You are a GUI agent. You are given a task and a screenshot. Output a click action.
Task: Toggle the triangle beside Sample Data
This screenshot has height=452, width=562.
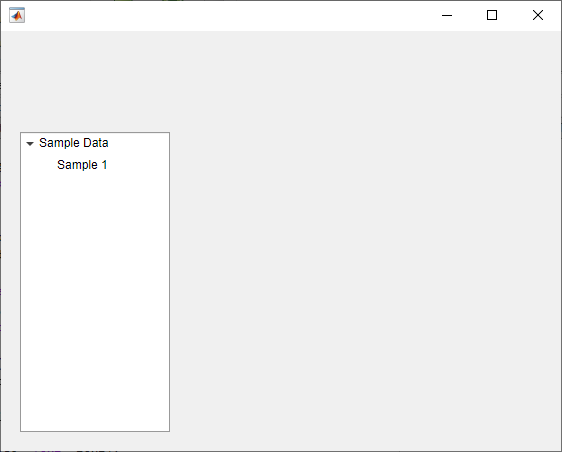tap(30, 144)
